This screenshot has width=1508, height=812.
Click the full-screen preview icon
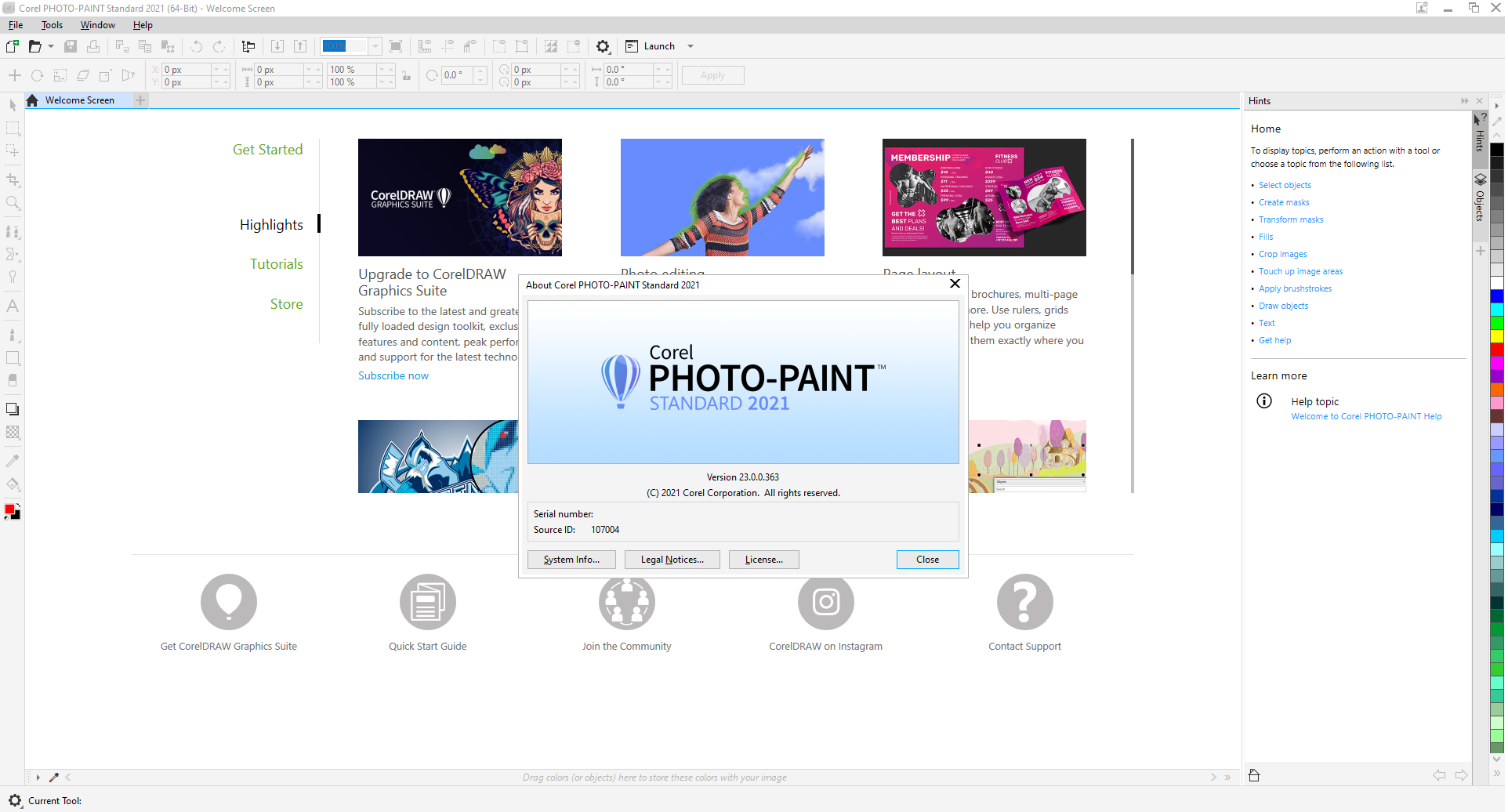click(x=396, y=46)
